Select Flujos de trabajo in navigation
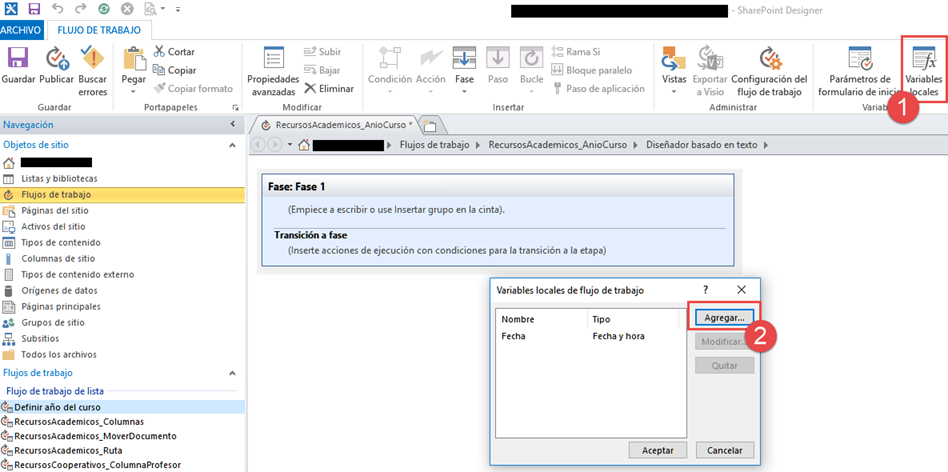 tap(123, 195)
